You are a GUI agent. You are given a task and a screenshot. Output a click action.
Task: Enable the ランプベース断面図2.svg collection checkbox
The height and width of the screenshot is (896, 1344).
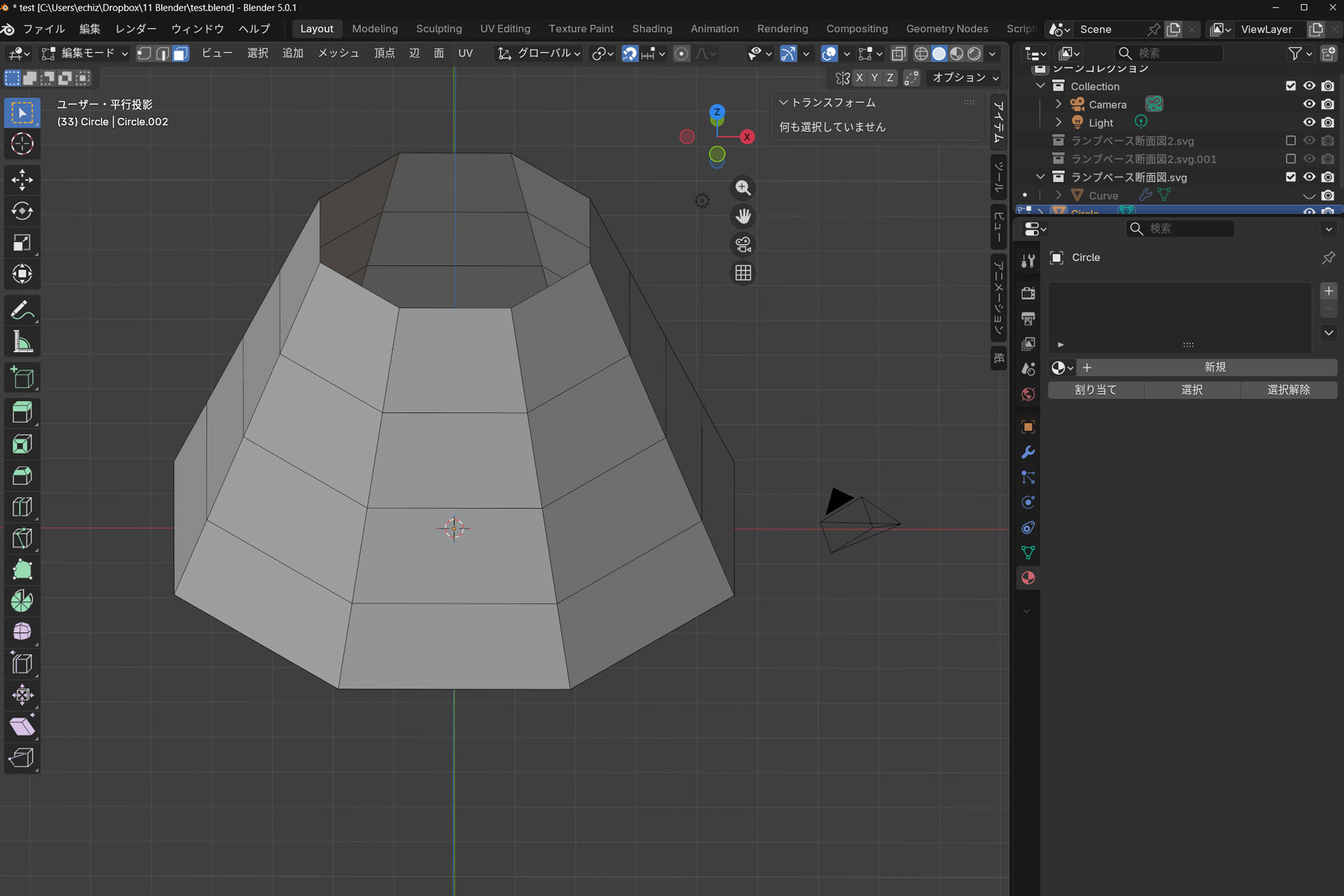(x=1290, y=141)
